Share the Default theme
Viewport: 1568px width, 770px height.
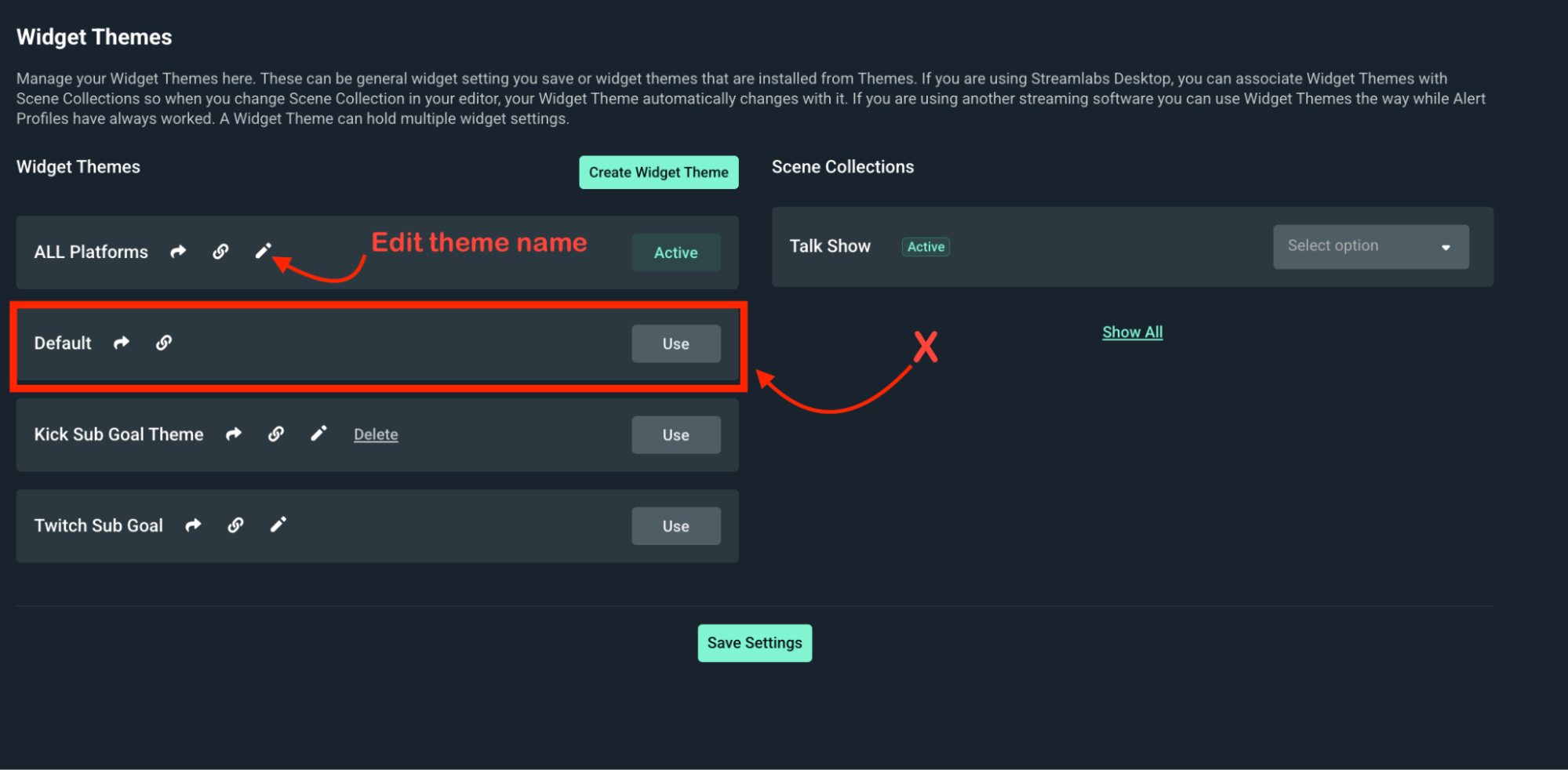point(122,343)
